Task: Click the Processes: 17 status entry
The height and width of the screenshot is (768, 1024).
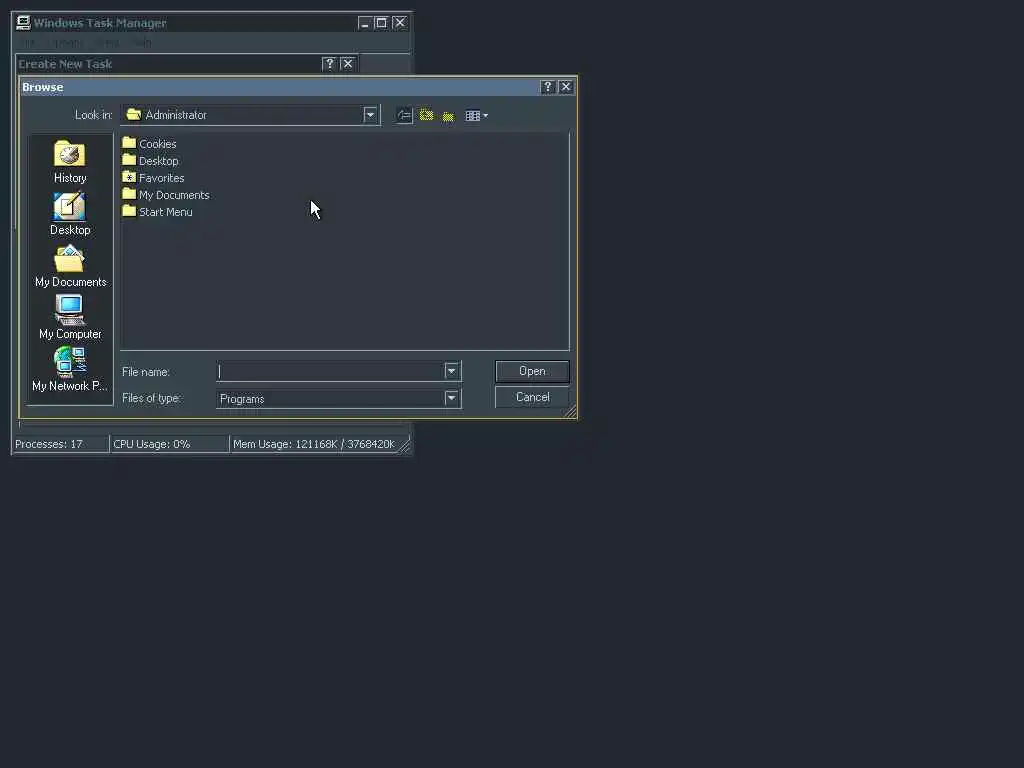Action: [61, 444]
